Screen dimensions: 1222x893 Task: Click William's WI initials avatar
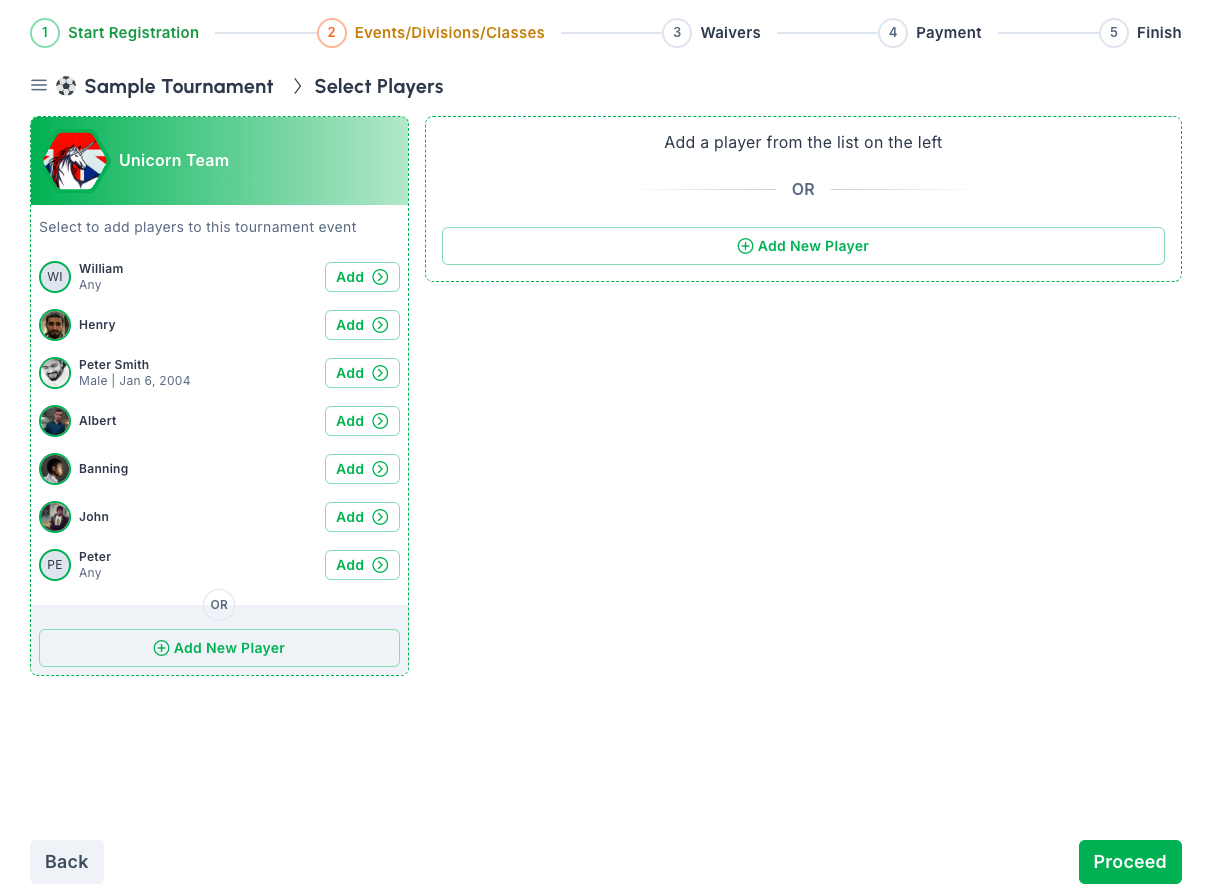(x=55, y=277)
